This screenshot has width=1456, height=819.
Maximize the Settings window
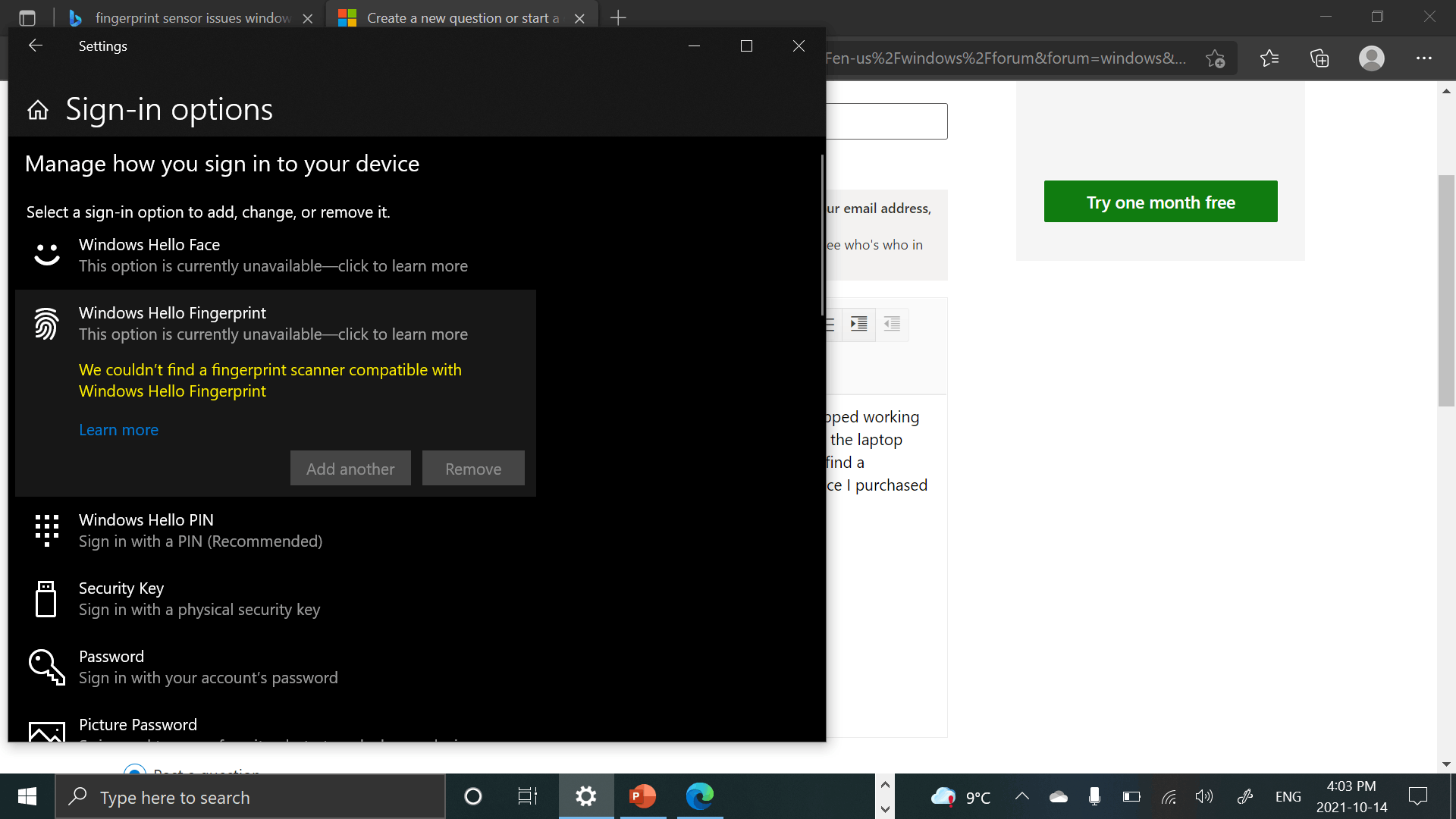click(x=746, y=46)
